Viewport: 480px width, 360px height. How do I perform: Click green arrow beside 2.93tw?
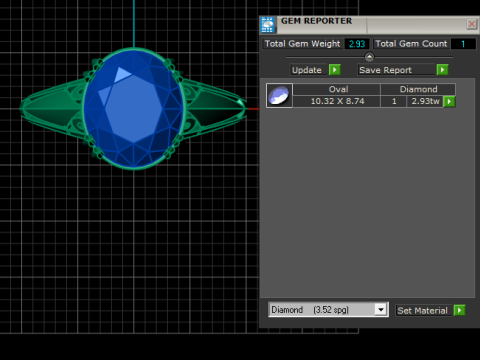coord(449,101)
